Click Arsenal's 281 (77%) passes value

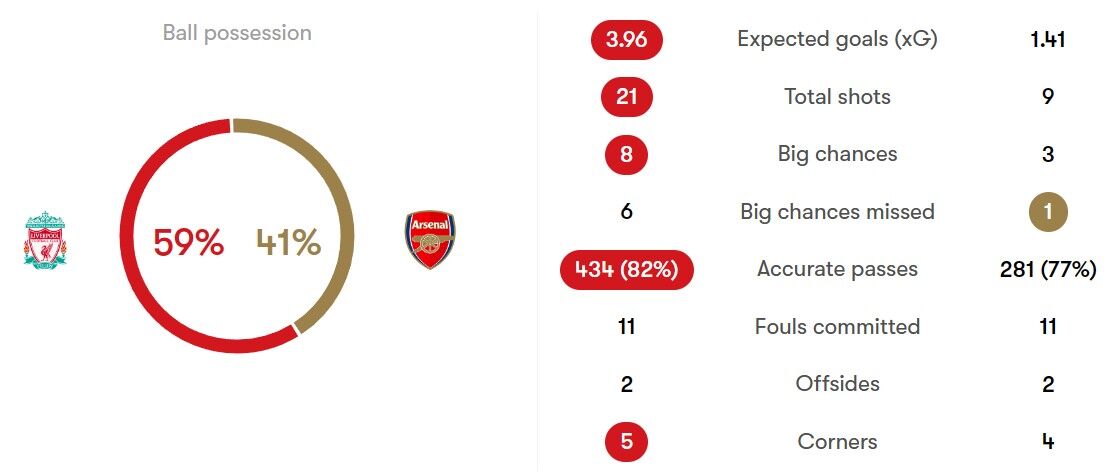[1048, 270]
